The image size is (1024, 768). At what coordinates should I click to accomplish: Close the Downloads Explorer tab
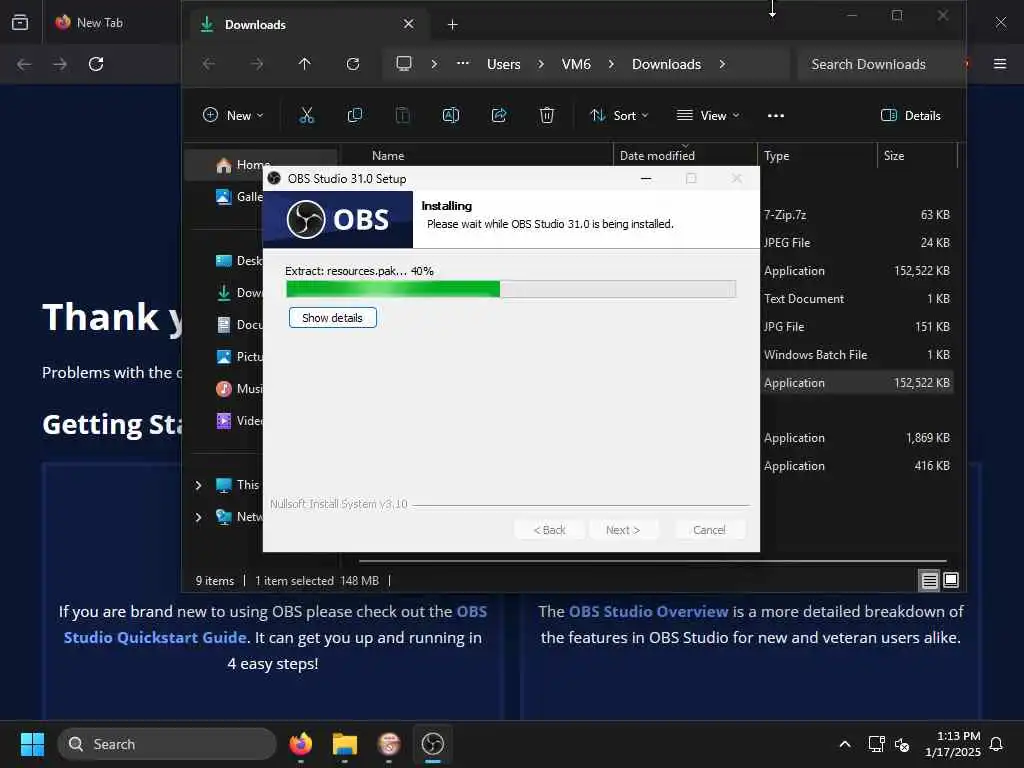point(409,24)
